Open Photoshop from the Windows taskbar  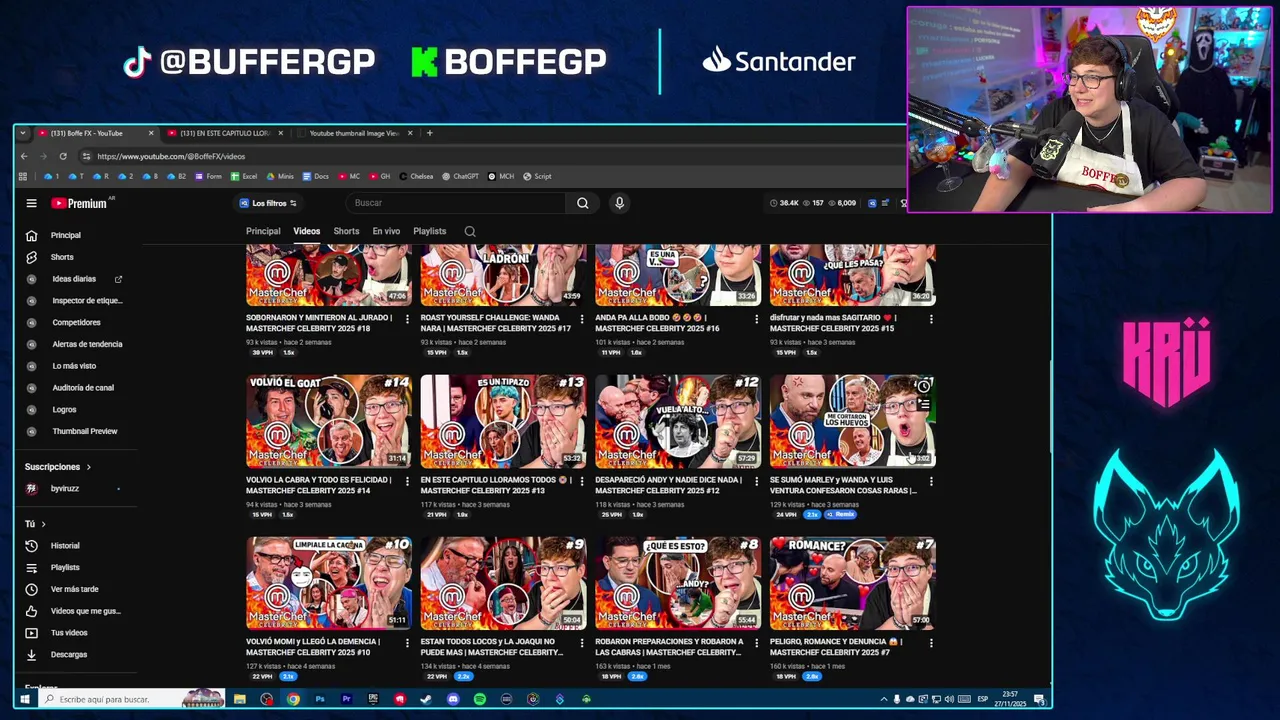[320, 699]
